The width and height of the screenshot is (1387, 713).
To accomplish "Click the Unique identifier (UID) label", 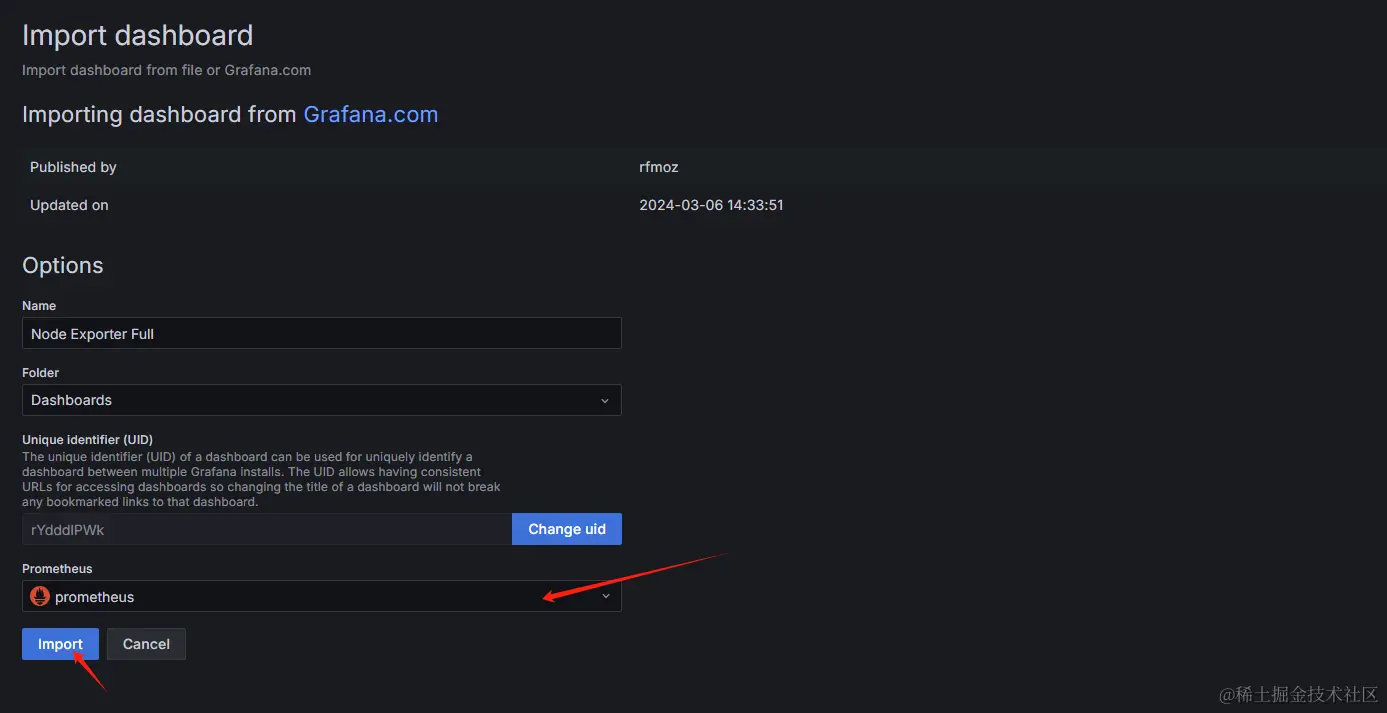I will [x=87, y=439].
